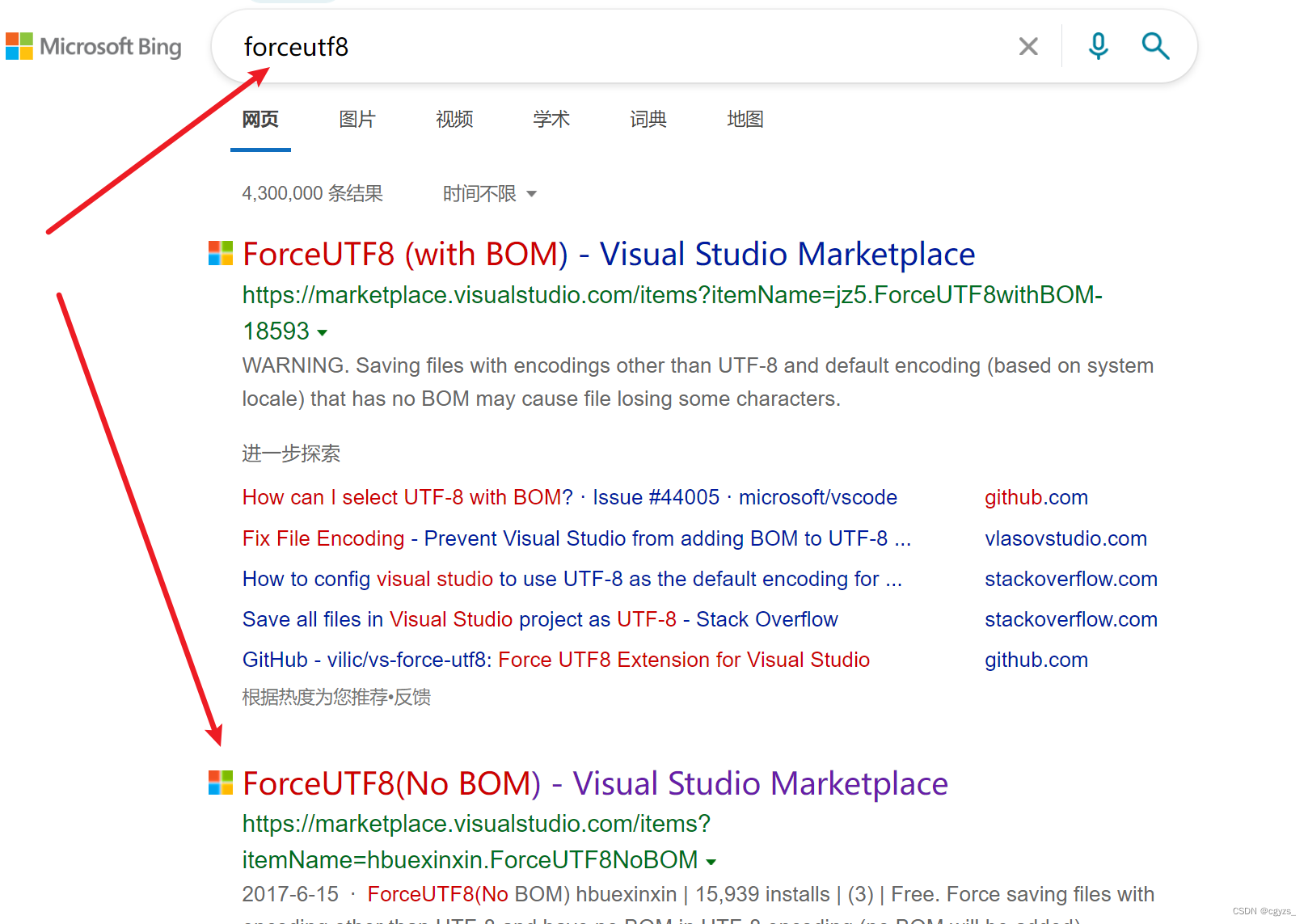Open GitHub vilic/vs-force-utf8 link
Viewport: 1308px width, 924px height.
pos(556,660)
